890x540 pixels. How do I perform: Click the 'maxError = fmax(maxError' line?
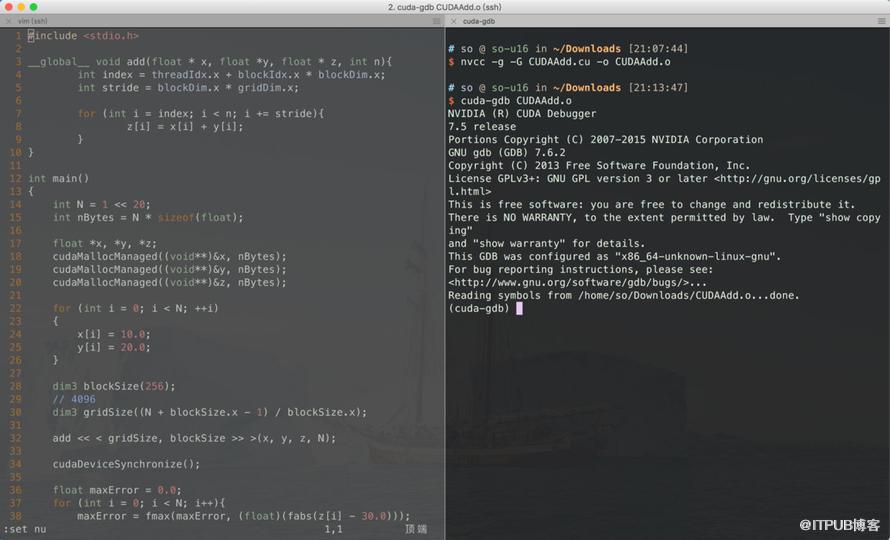[244, 516]
